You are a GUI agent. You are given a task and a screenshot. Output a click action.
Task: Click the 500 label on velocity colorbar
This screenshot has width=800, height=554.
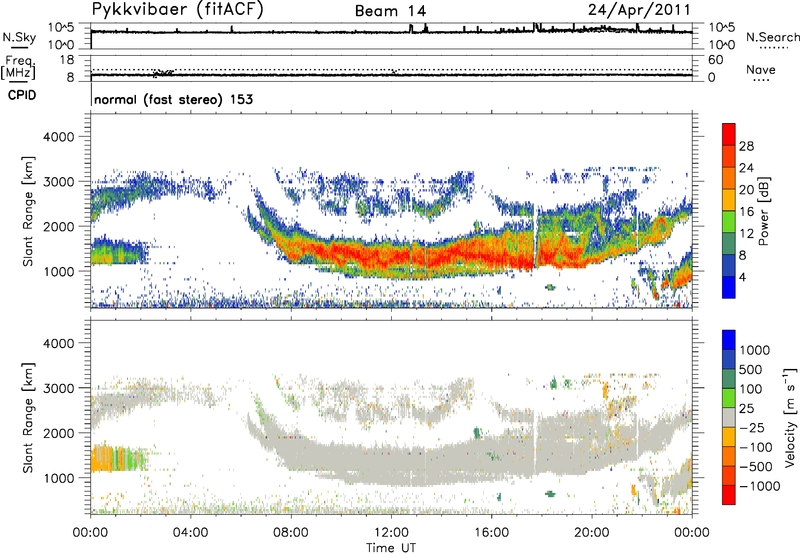coord(751,370)
